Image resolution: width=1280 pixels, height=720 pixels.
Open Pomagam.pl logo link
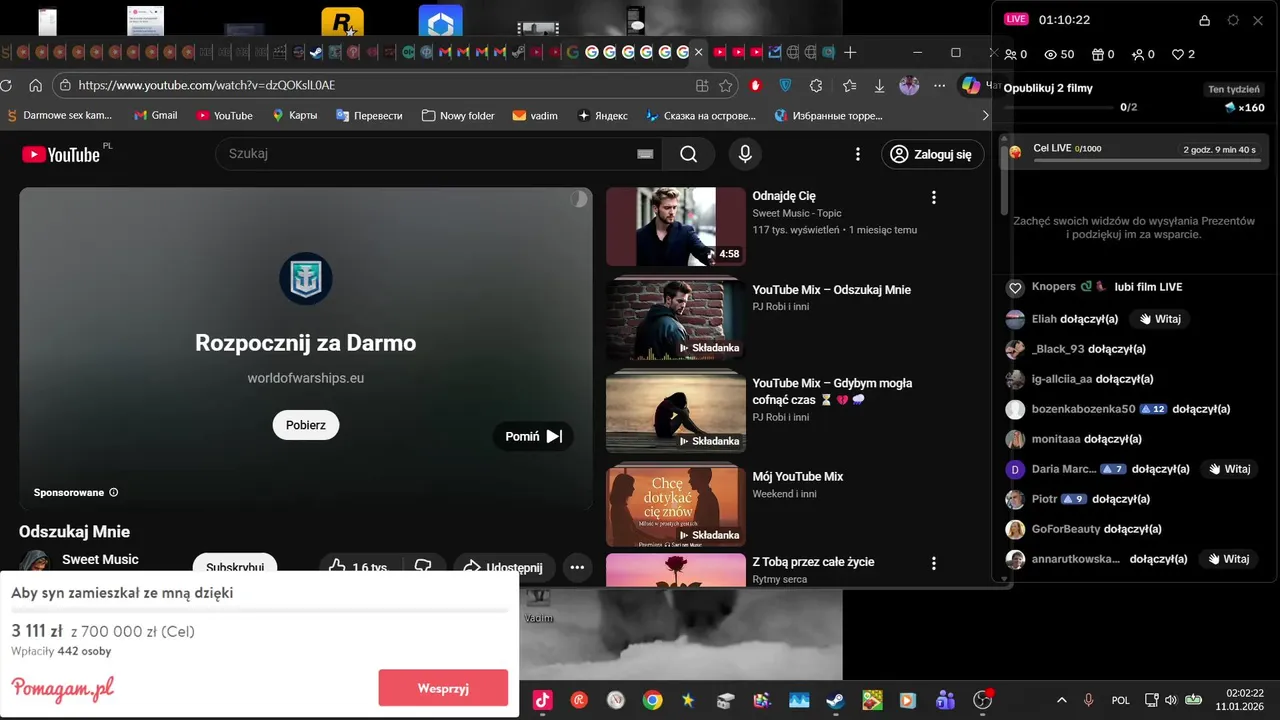pos(62,689)
